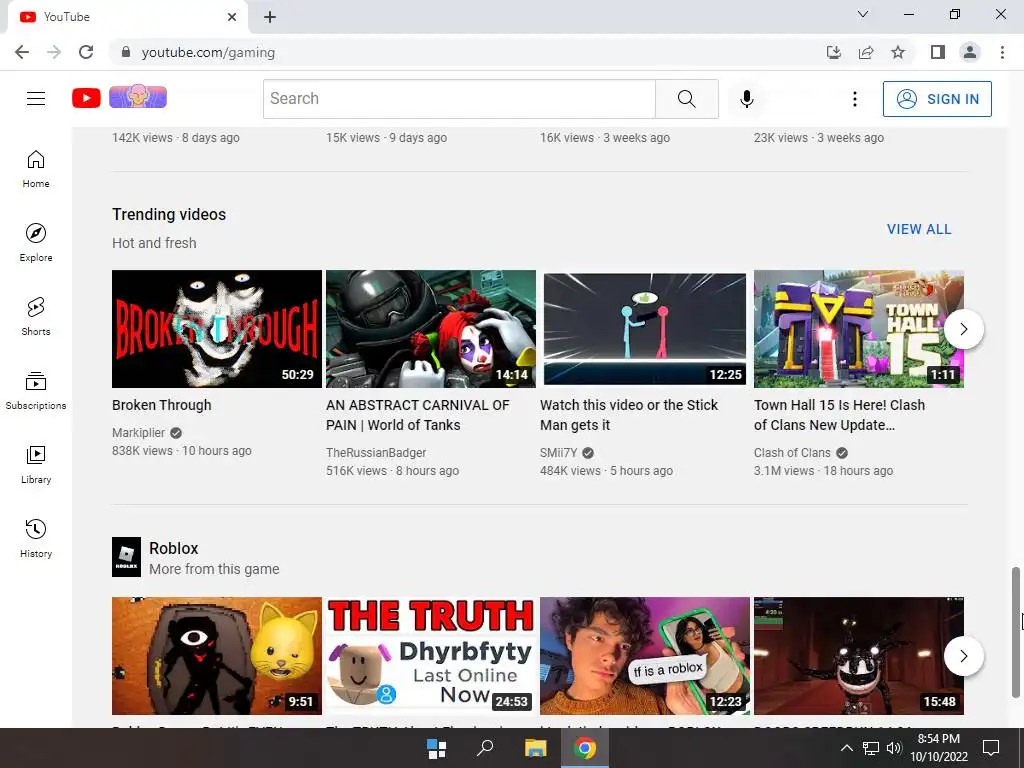This screenshot has height=768, width=1024.
Task: Start voice search with microphone
Action: click(746, 99)
